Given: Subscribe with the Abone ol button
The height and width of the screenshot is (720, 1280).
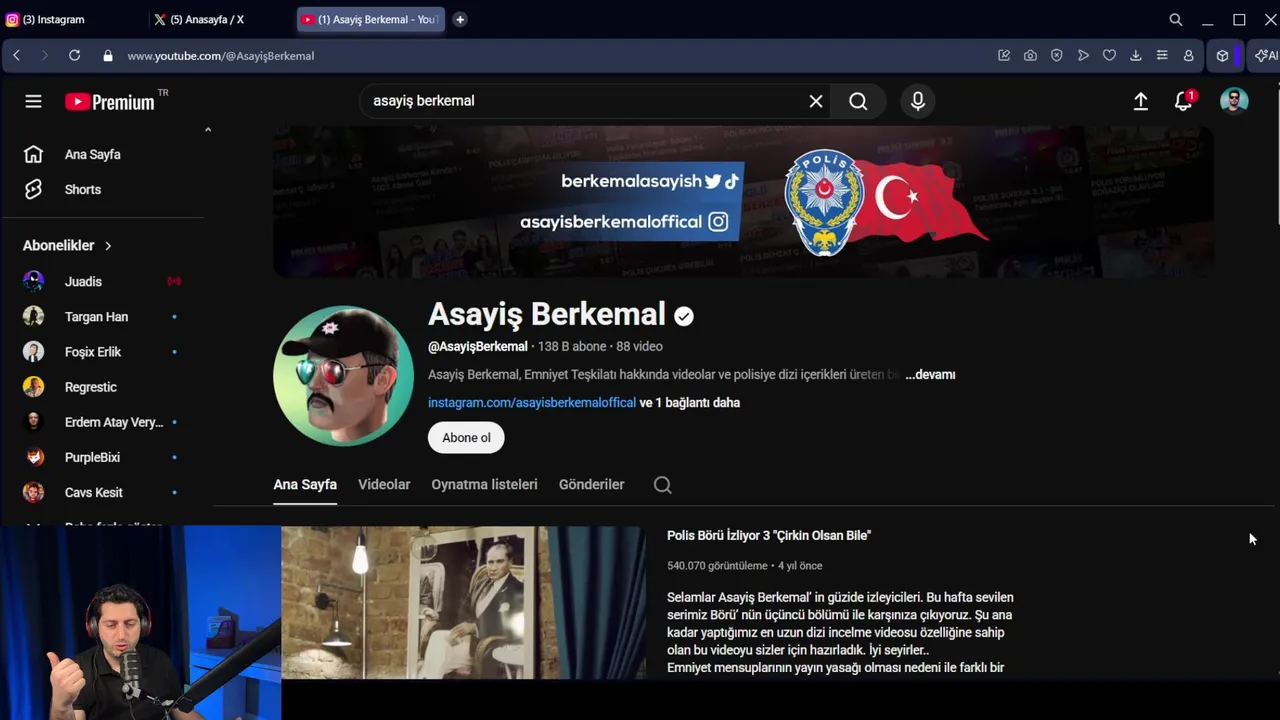Looking at the screenshot, I should point(466,438).
